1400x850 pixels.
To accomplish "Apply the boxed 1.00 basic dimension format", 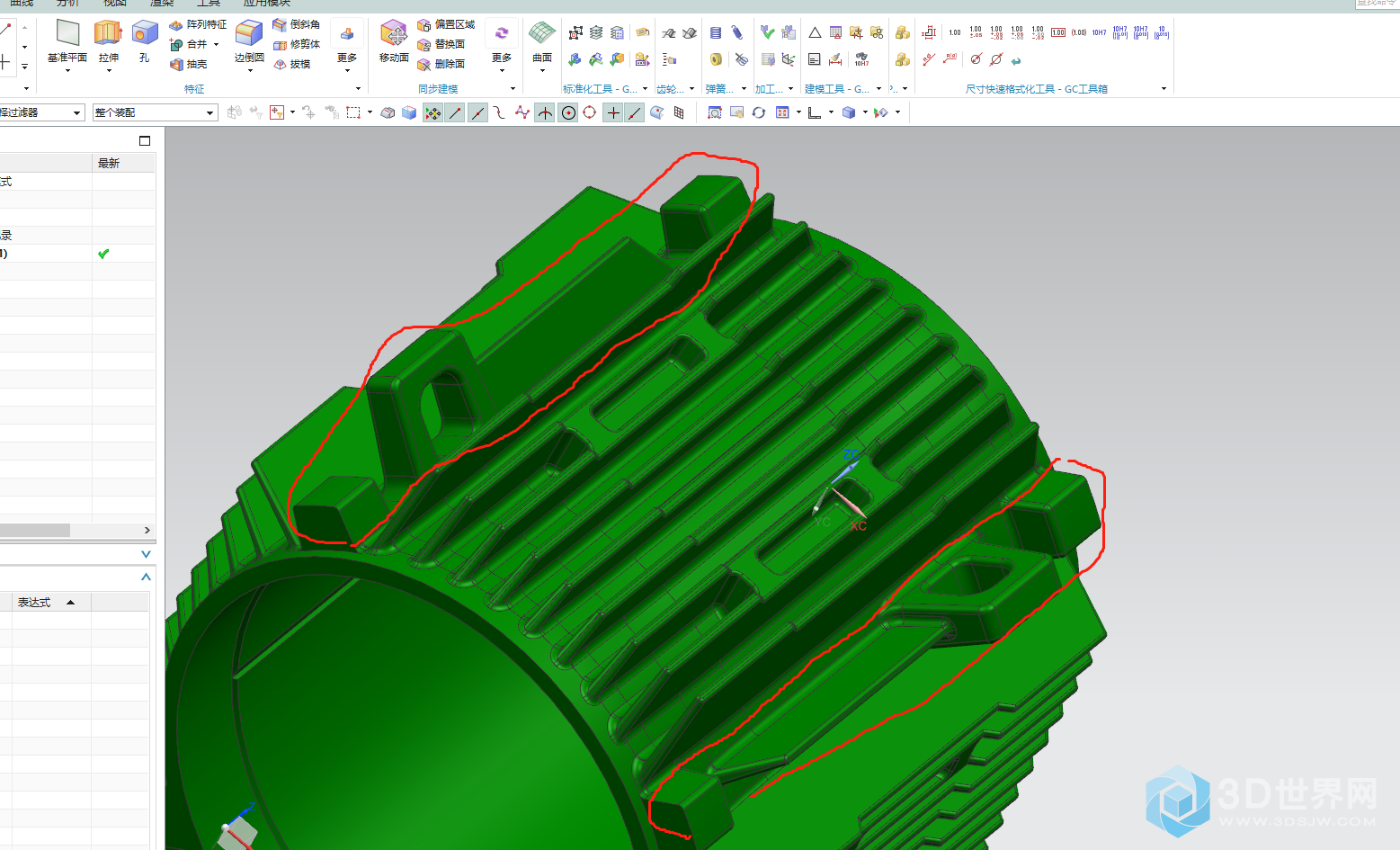I will (1058, 33).
